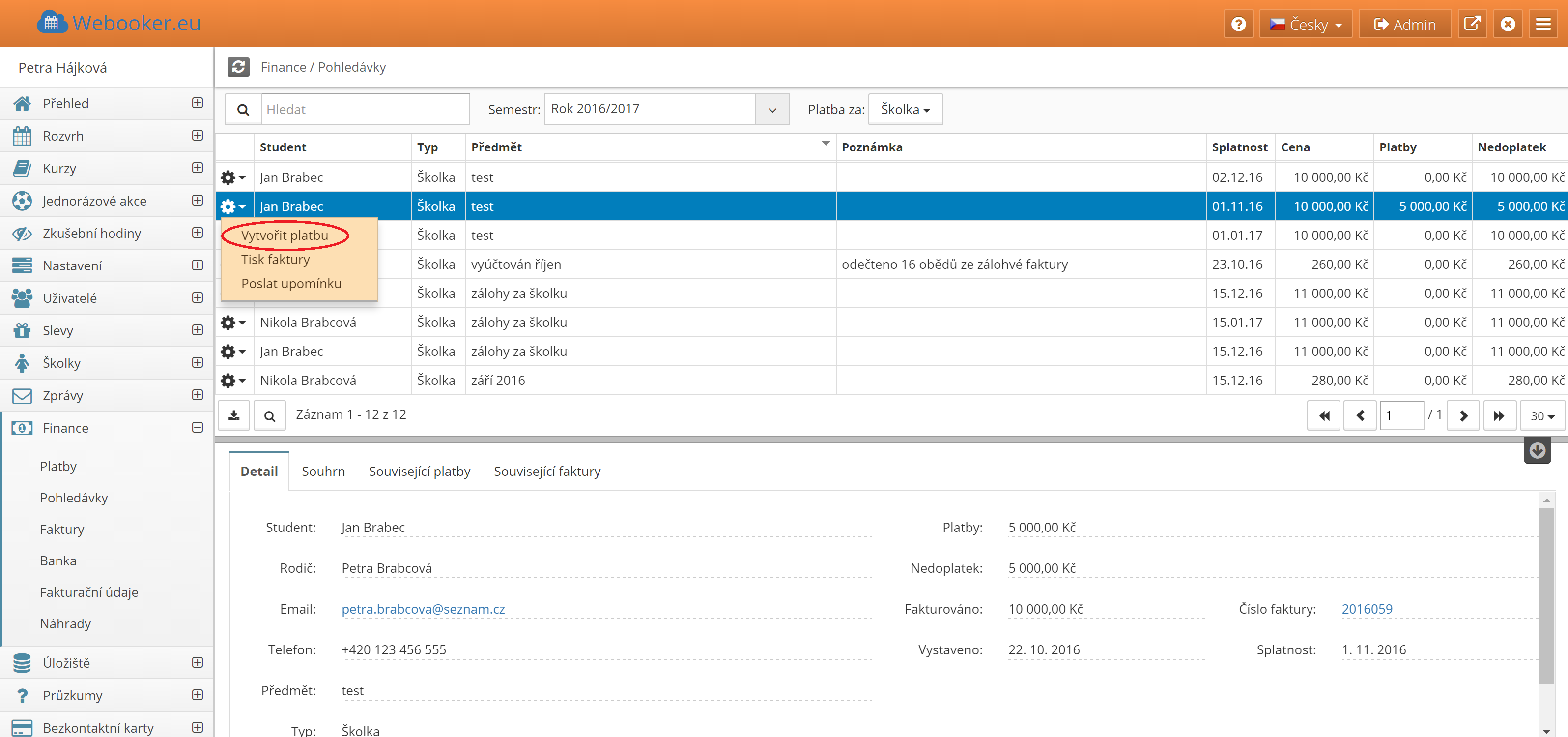Expand the Kurzy sidebar section
Screen dimensions: 1568x737
pyautogui.click(x=197, y=168)
